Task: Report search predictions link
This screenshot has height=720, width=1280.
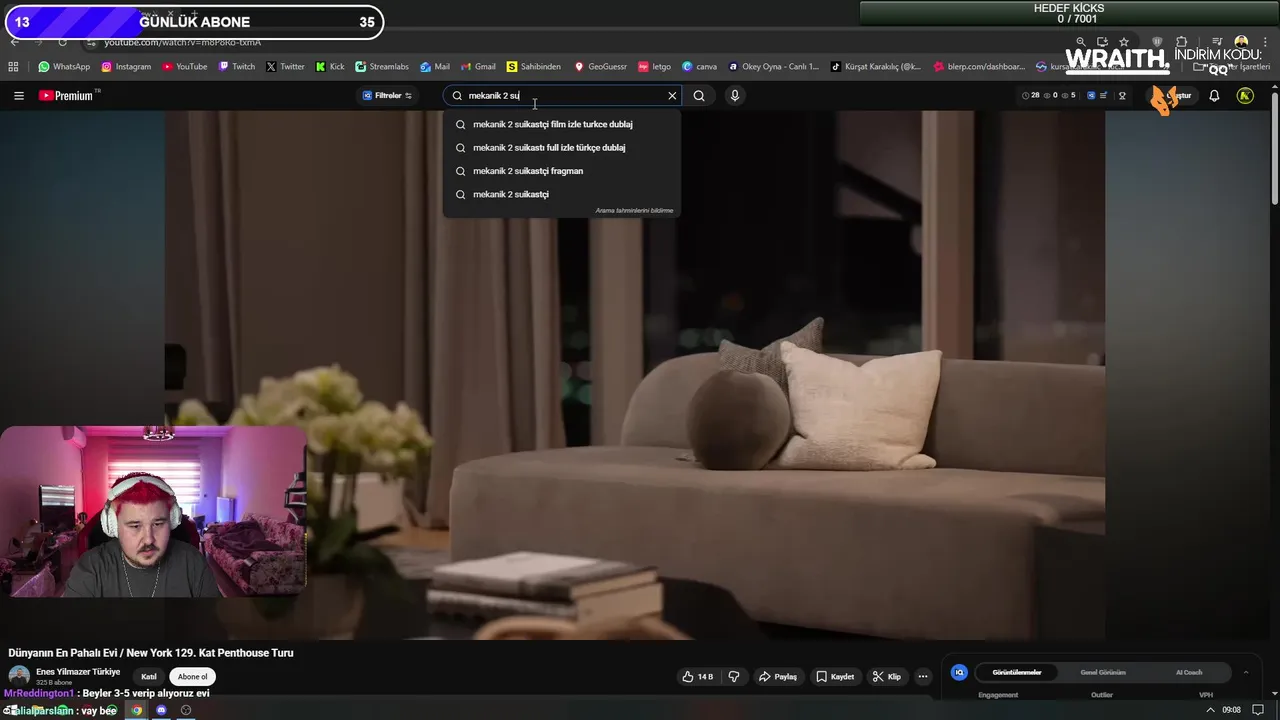Action: tap(634, 211)
